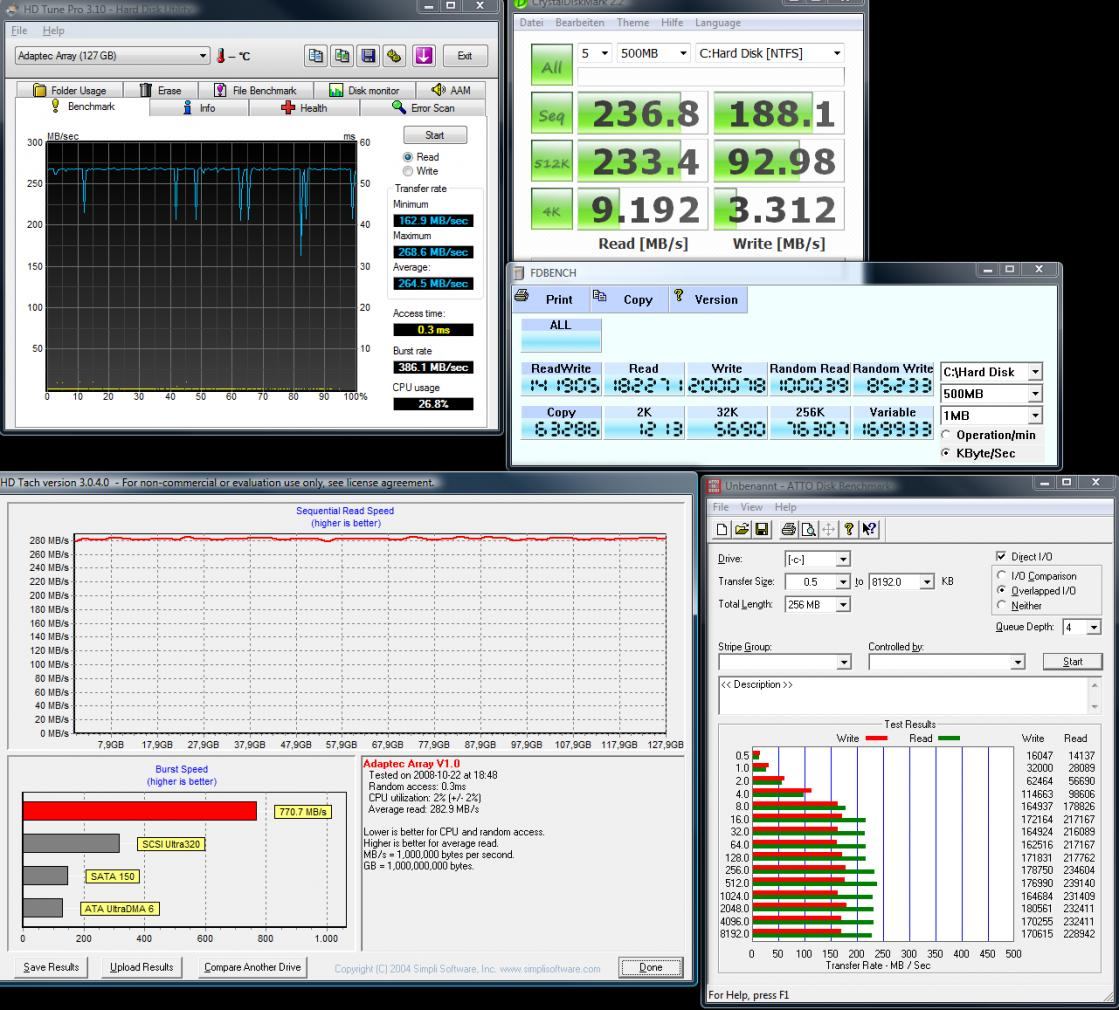Select the Read radio button in HD Tune

click(407, 157)
